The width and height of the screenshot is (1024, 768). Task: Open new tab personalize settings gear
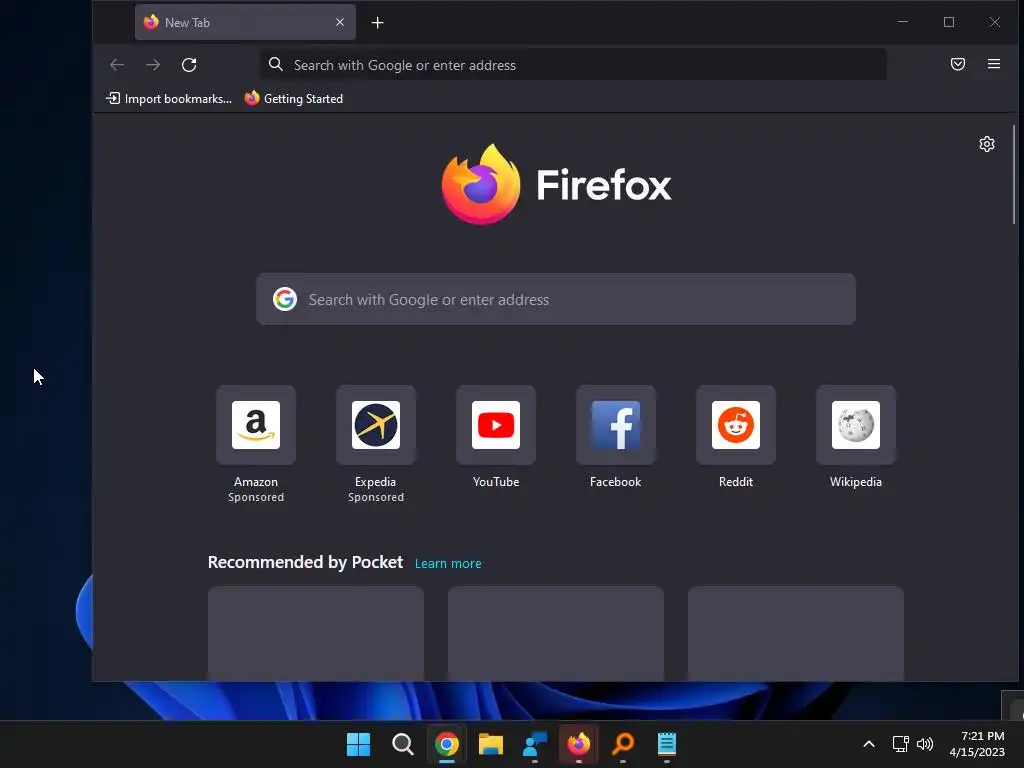(987, 144)
